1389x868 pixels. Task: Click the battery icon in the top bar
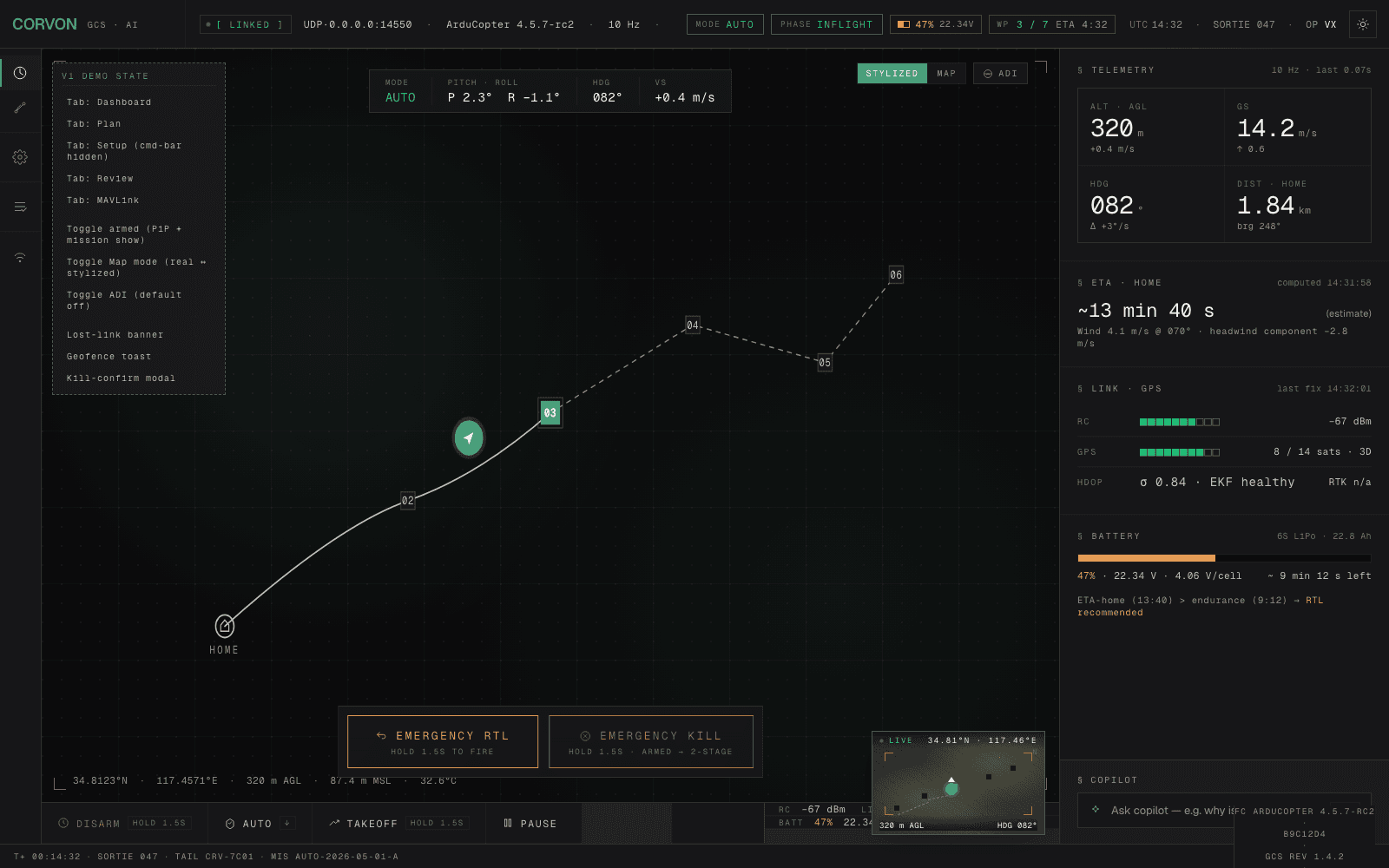click(904, 24)
